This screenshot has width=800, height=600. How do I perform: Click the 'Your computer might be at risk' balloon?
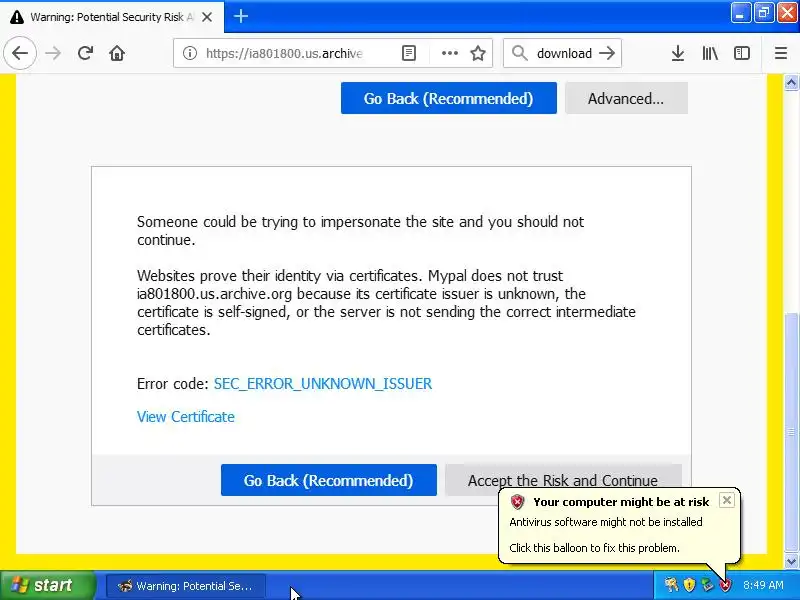pyautogui.click(x=619, y=526)
